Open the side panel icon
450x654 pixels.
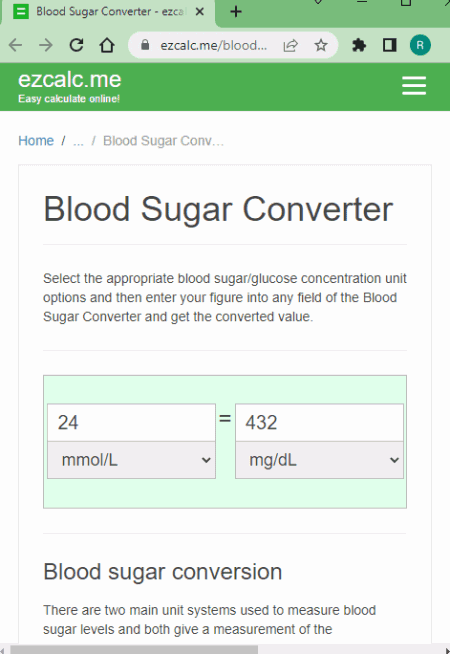390,45
